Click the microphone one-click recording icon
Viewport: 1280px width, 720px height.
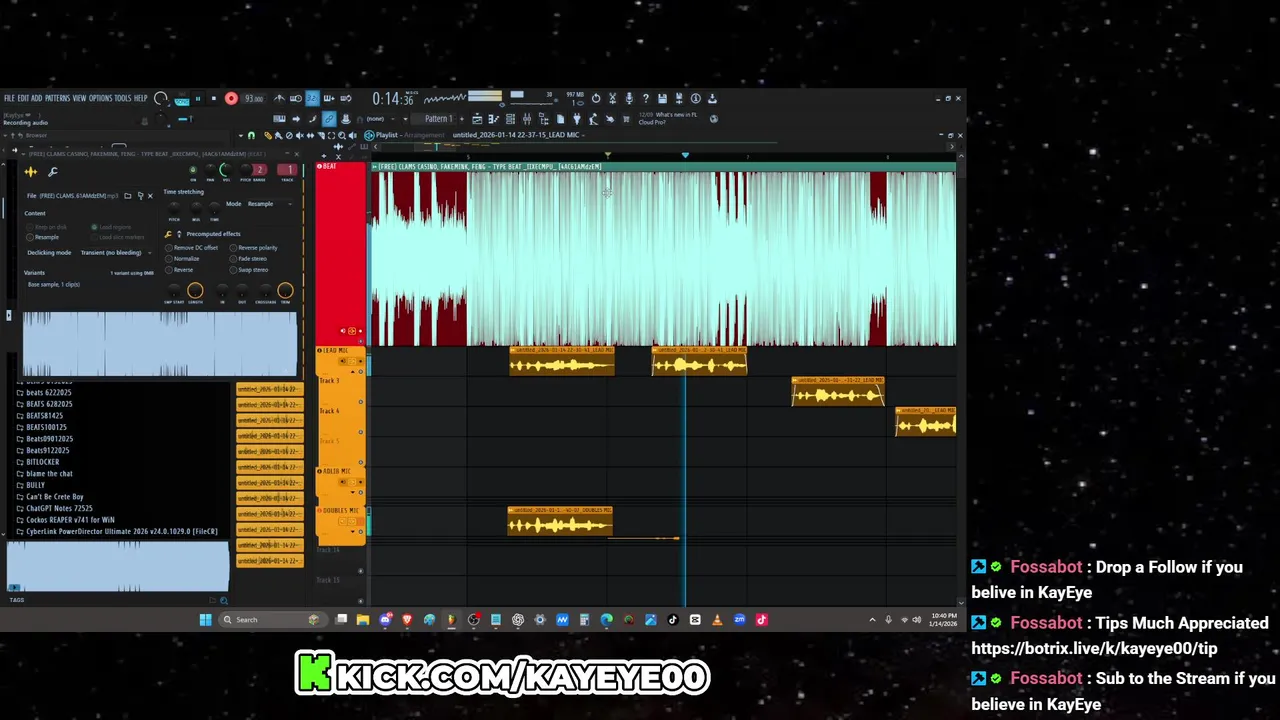(x=629, y=98)
